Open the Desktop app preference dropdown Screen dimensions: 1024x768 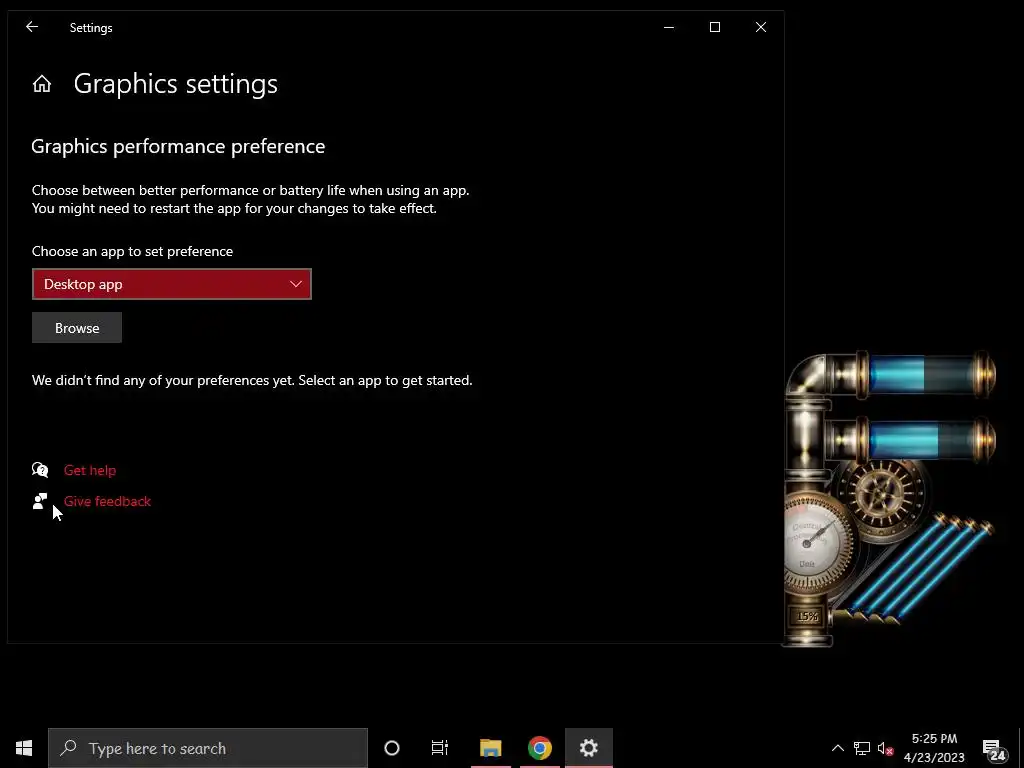pyautogui.click(x=172, y=284)
